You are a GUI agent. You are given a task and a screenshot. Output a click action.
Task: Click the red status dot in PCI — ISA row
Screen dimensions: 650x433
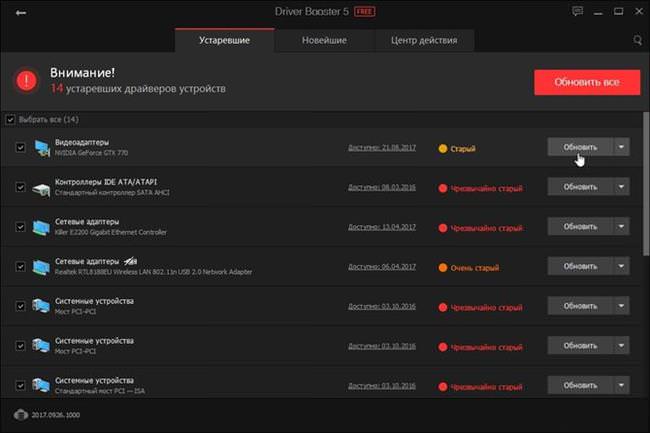[443, 387]
